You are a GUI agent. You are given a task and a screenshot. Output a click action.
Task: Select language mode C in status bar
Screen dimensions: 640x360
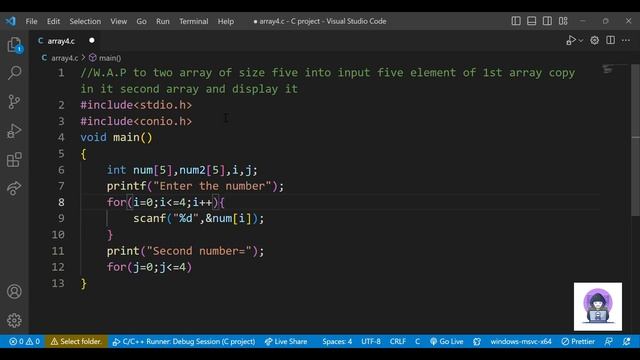coord(417,341)
